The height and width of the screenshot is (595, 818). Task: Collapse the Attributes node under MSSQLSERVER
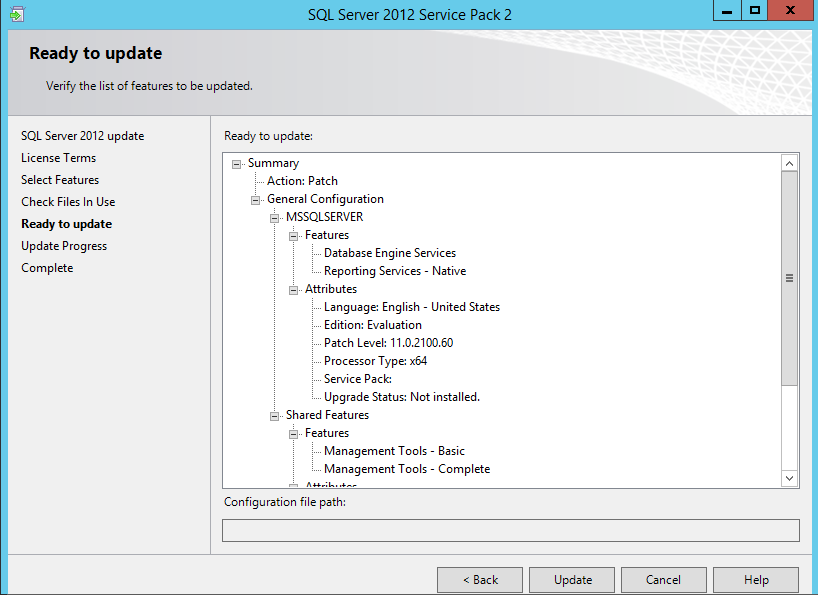(x=294, y=290)
